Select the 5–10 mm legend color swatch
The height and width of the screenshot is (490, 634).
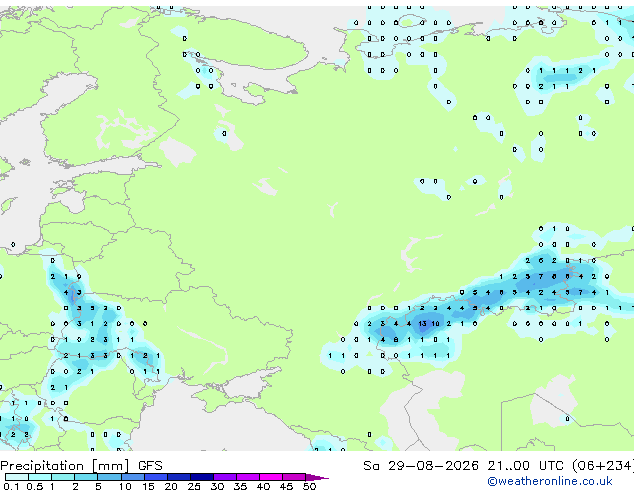click(x=109, y=477)
